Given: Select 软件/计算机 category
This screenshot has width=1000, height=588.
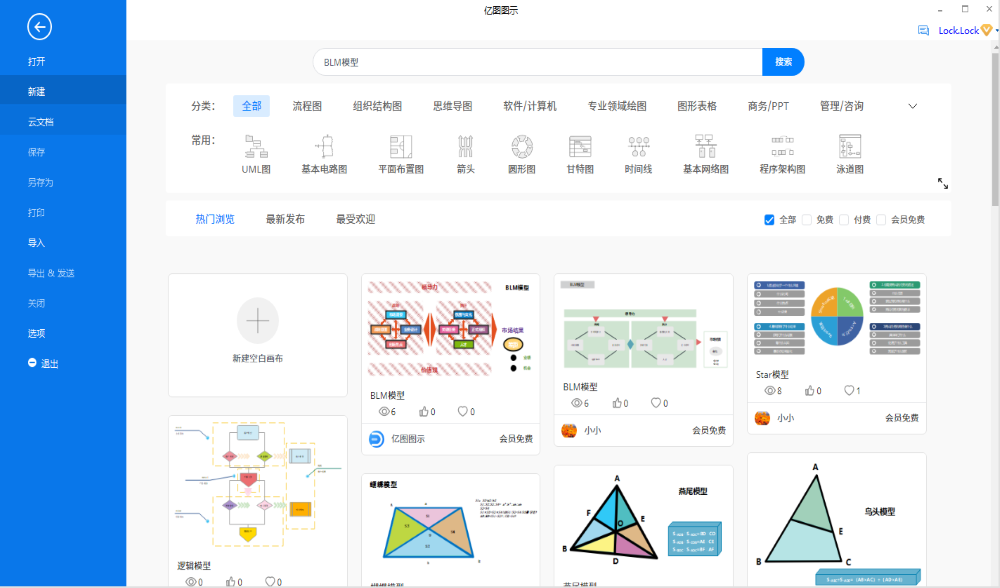Looking at the screenshot, I should tap(530, 106).
